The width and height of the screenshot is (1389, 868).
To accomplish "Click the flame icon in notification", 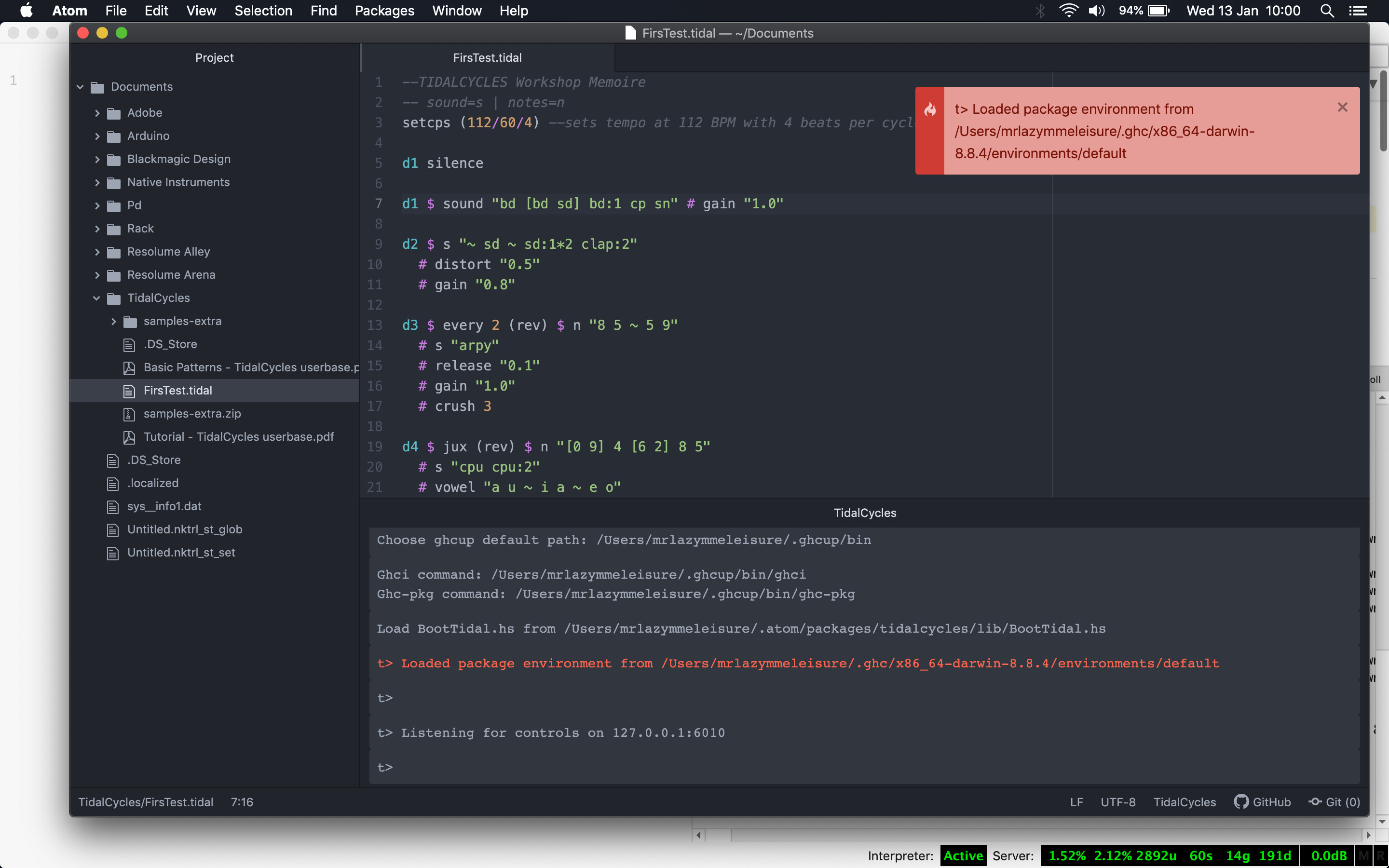I will coord(930,109).
